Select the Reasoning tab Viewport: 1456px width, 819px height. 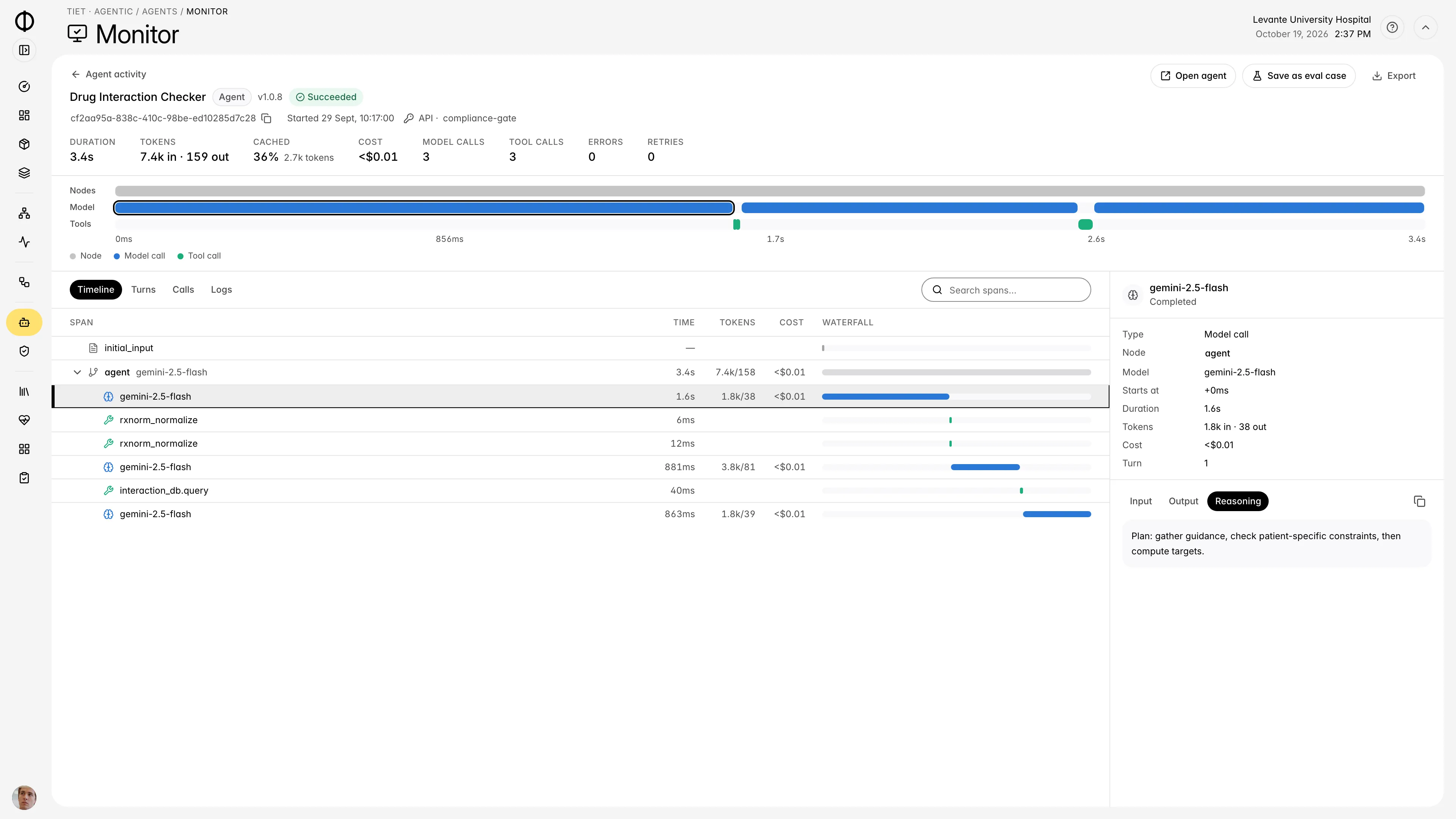click(1238, 501)
